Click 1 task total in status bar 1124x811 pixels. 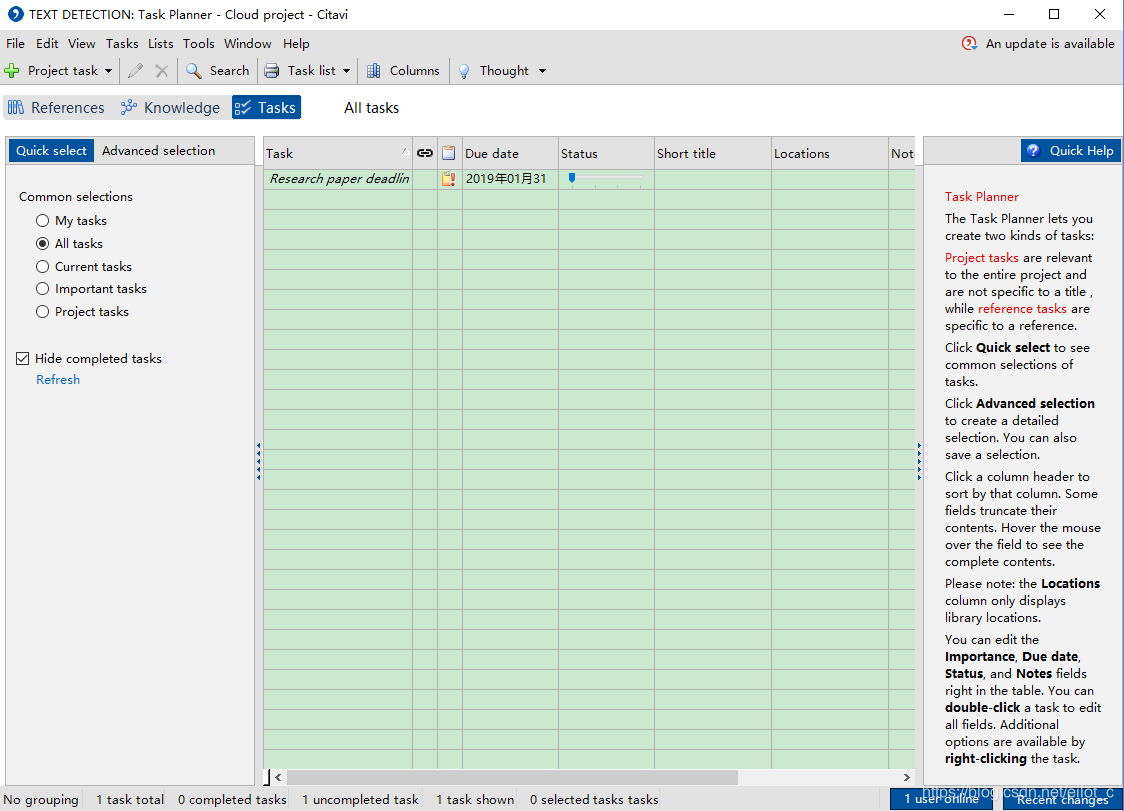[130, 800]
